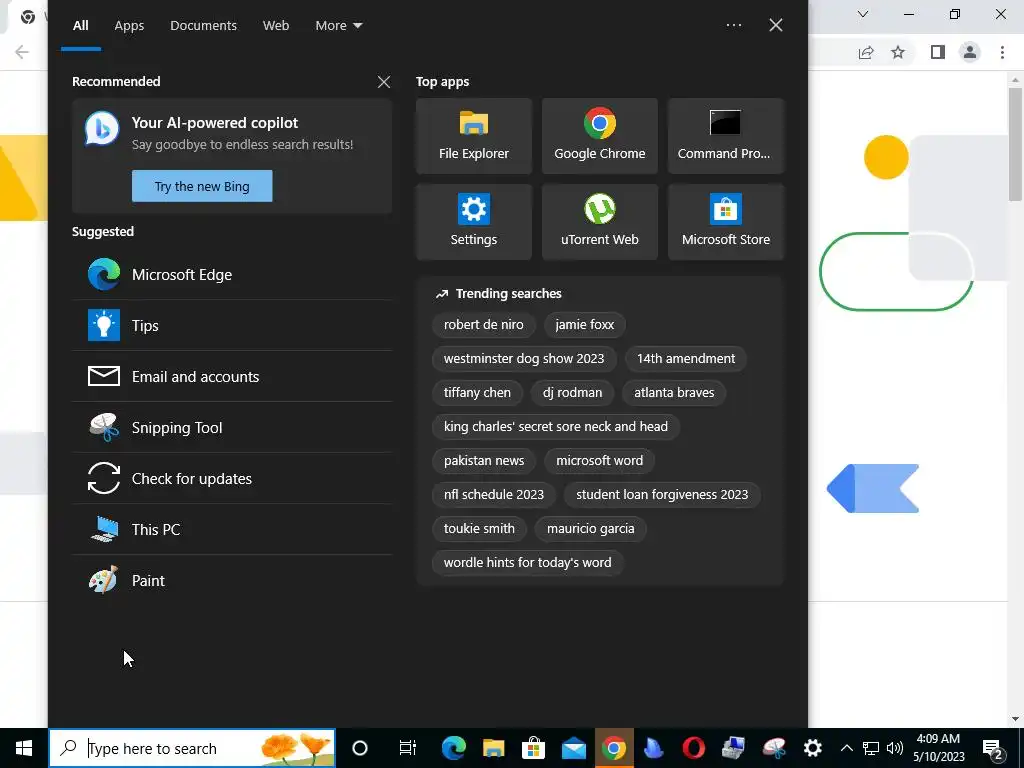Screen dimensions: 1024x768
Task: Open the Tips app suggestion
Action: click(232, 325)
